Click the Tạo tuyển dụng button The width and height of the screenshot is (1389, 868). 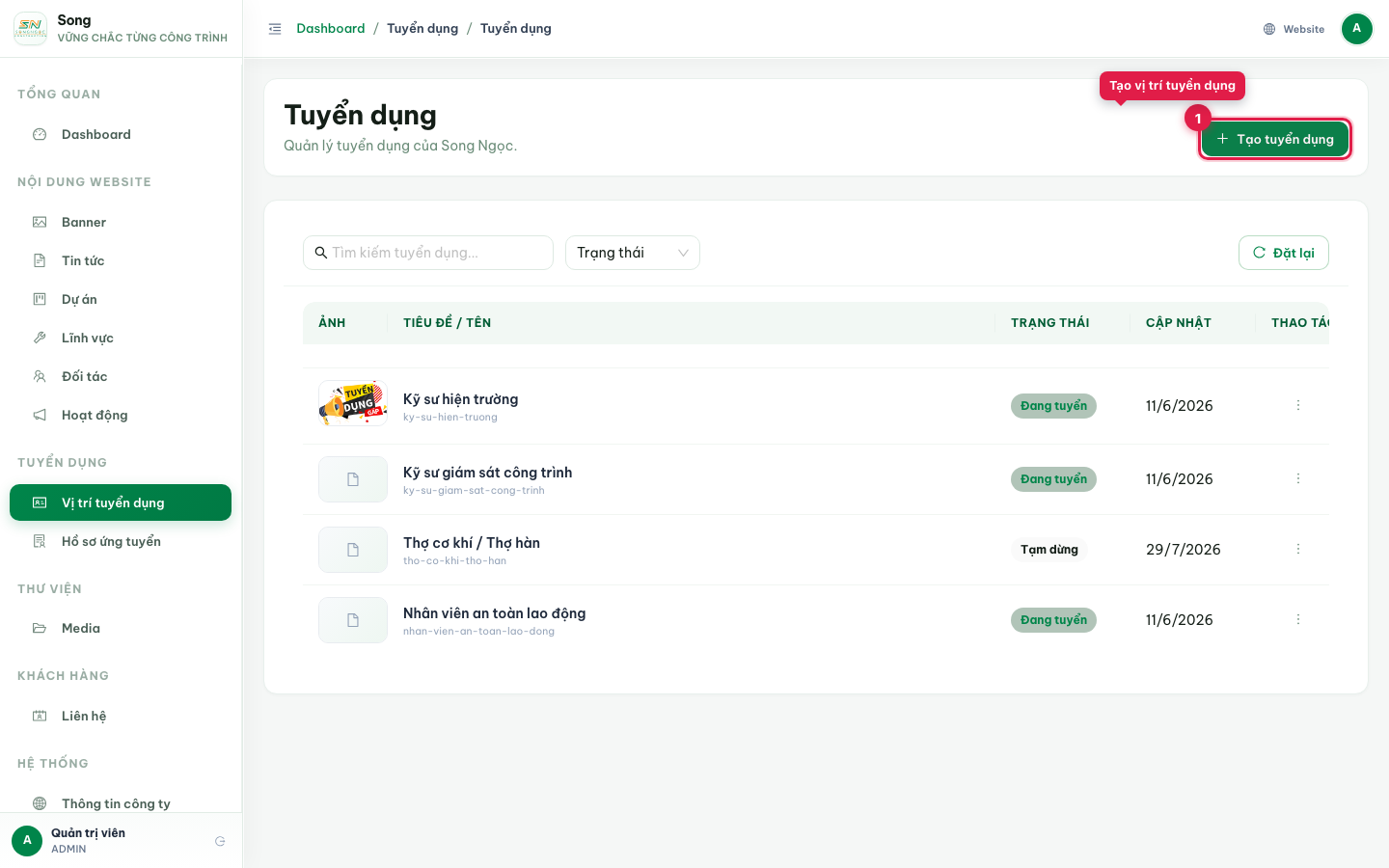click(1275, 139)
